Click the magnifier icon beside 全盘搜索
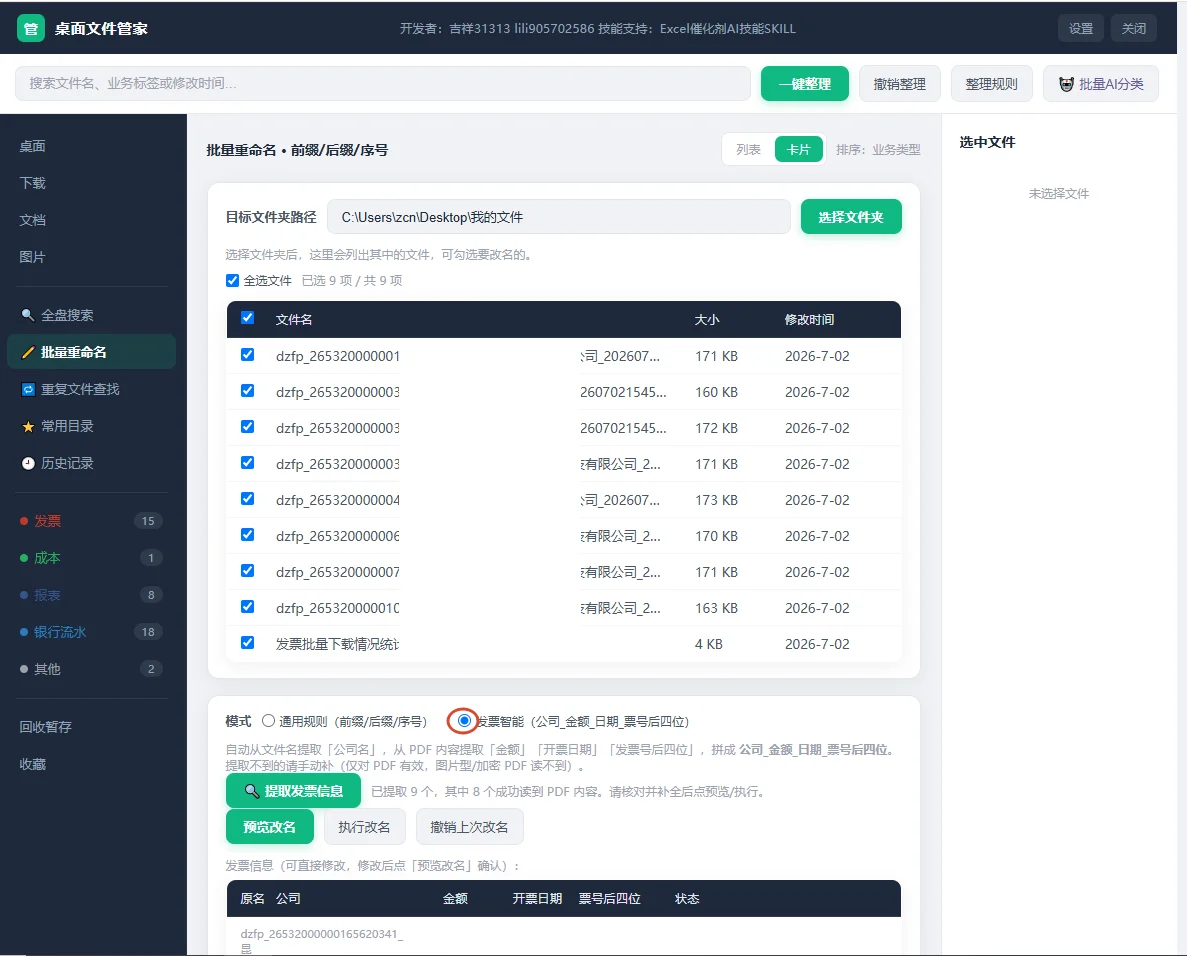Image resolution: width=1187 pixels, height=956 pixels. pos(28,315)
